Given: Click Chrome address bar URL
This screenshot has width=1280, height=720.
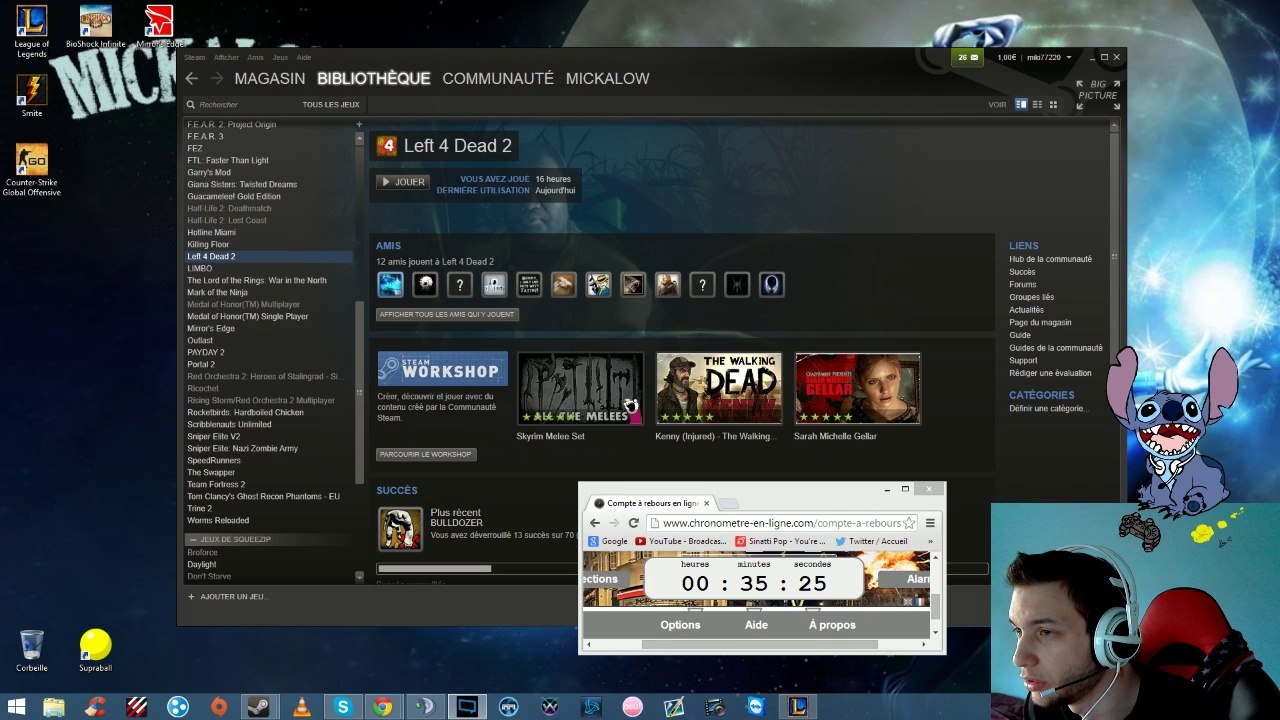Looking at the screenshot, I should click(x=780, y=523).
